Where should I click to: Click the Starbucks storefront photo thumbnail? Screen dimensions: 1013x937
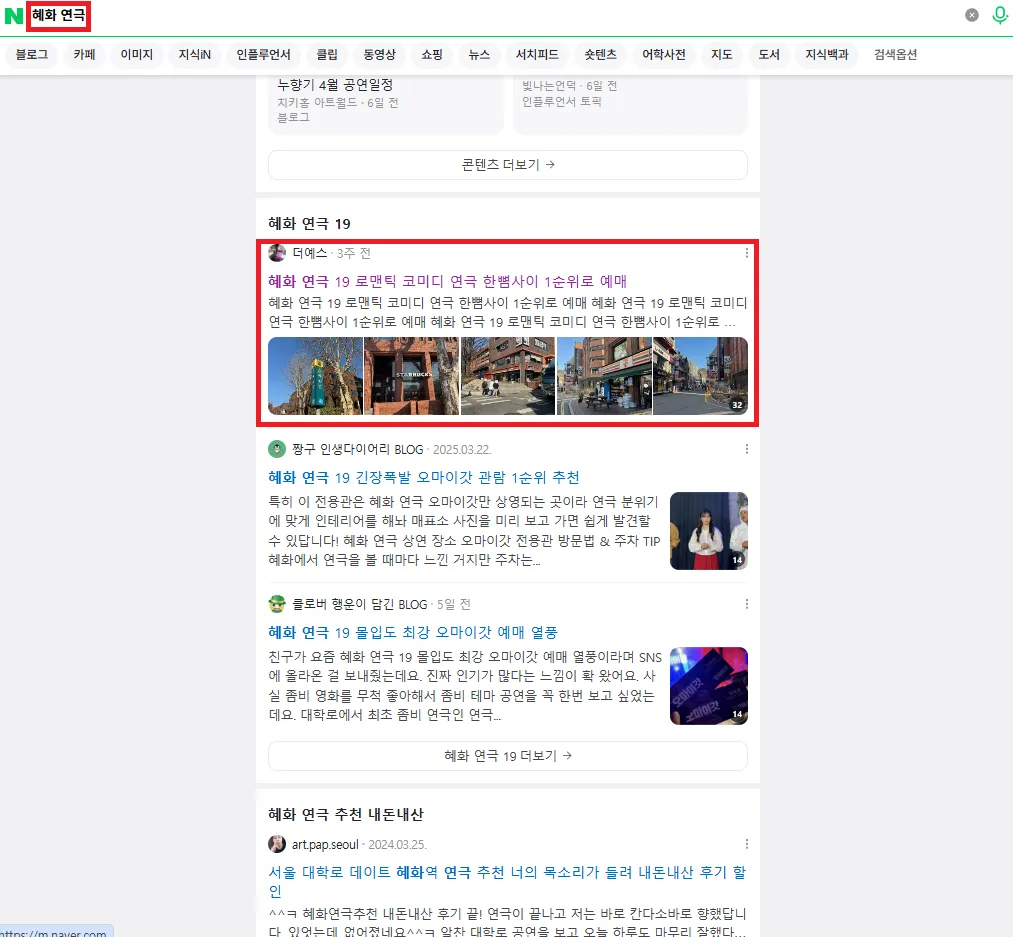[412, 375]
